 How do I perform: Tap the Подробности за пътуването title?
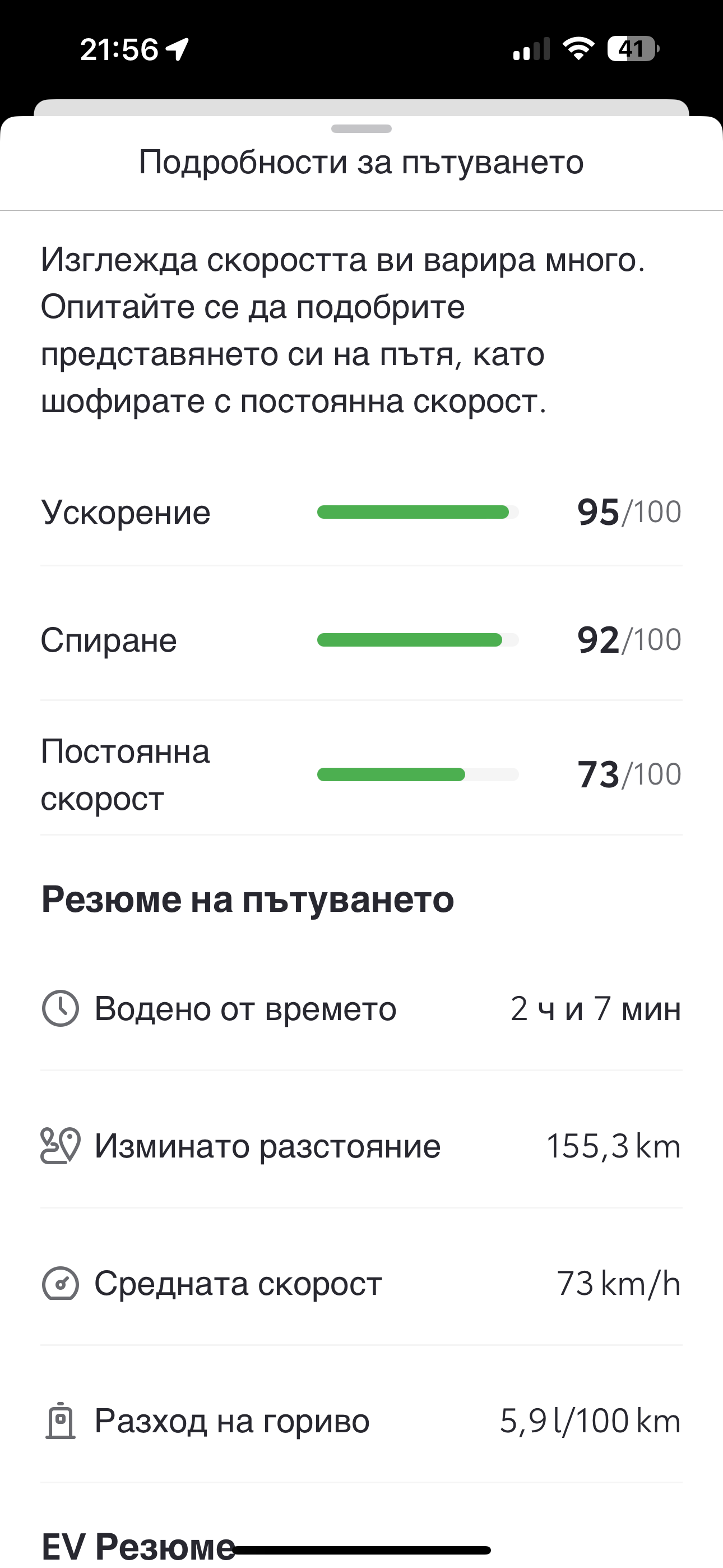coord(361,162)
